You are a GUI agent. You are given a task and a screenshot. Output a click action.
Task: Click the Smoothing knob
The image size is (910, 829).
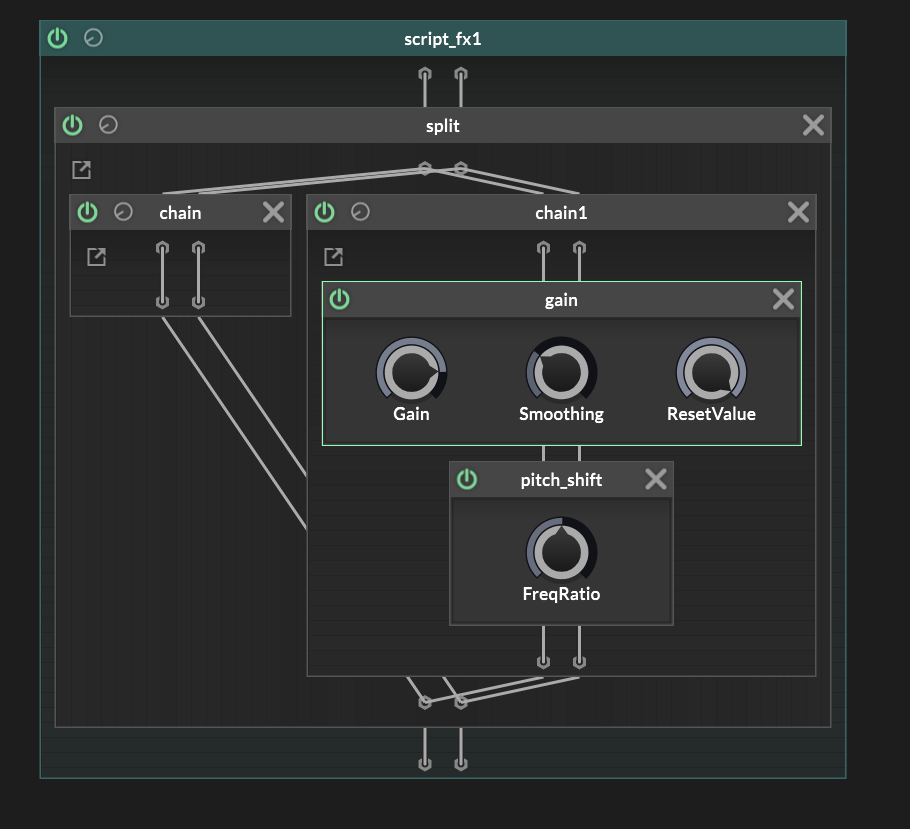point(561,372)
